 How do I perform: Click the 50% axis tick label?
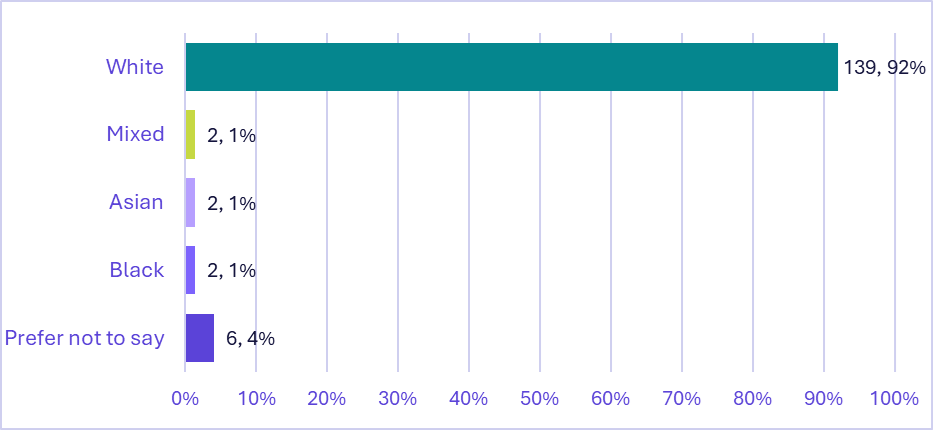[539, 399]
